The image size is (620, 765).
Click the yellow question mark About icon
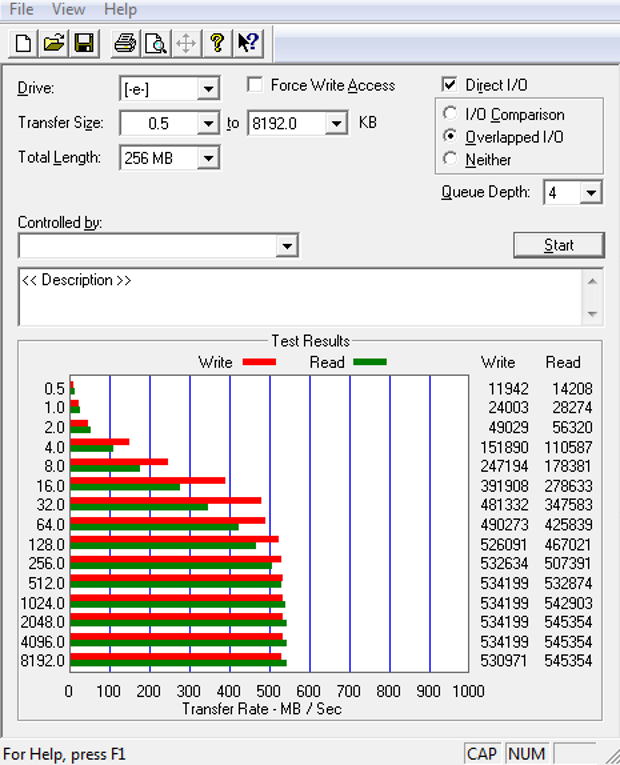pyautogui.click(x=216, y=43)
